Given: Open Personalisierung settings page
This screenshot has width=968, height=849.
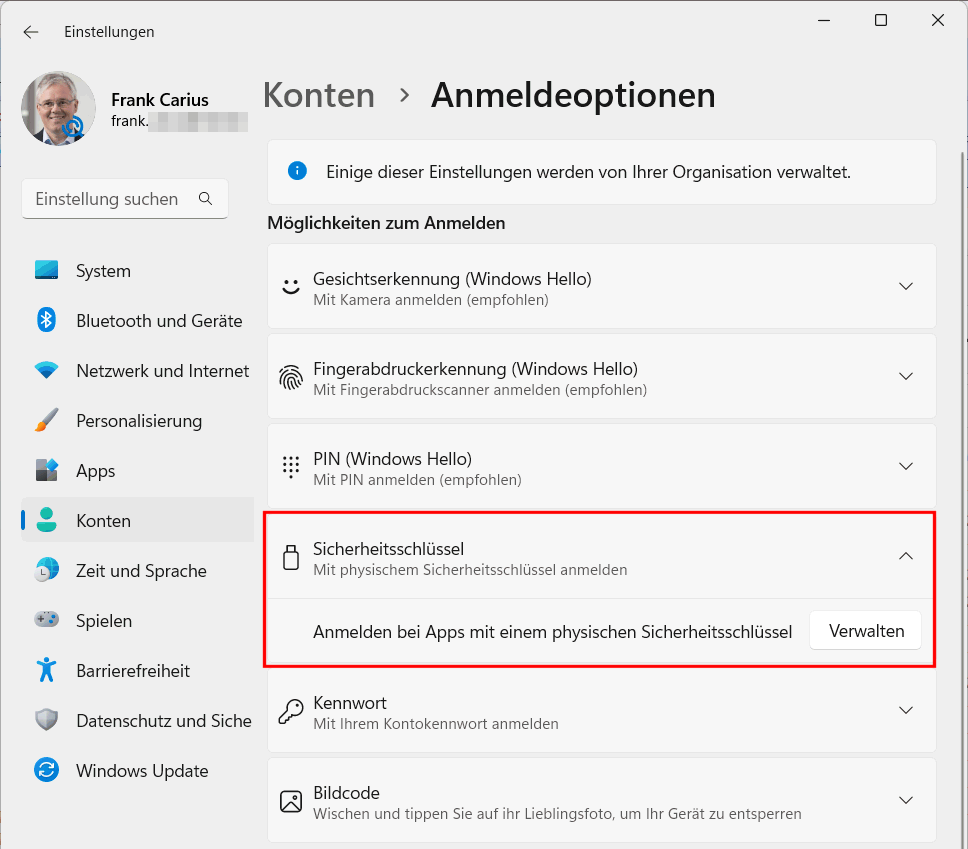Looking at the screenshot, I should pos(138,420).
